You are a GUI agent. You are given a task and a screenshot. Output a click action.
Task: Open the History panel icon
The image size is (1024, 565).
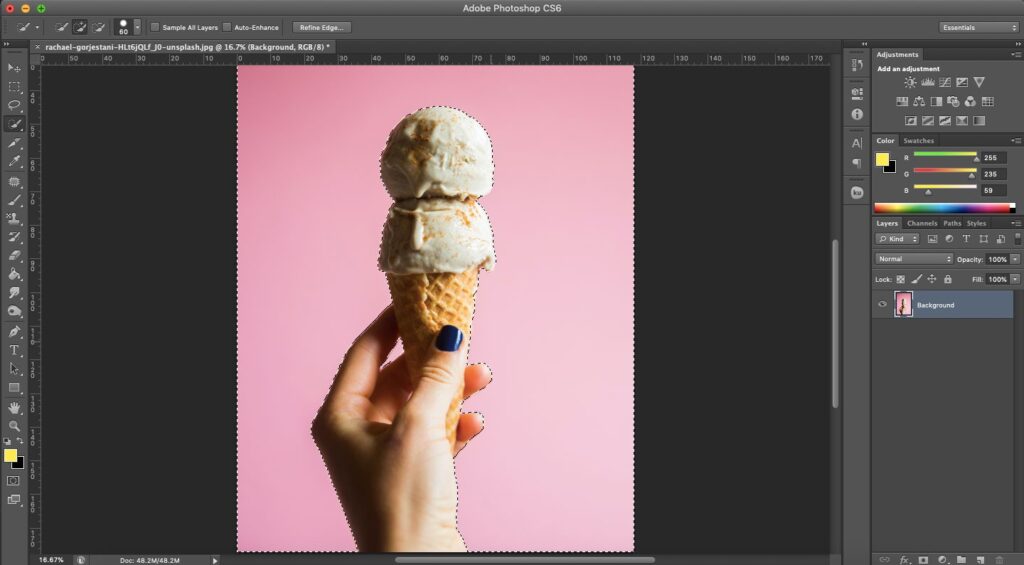pyautogui.click(x=857, y=66)
